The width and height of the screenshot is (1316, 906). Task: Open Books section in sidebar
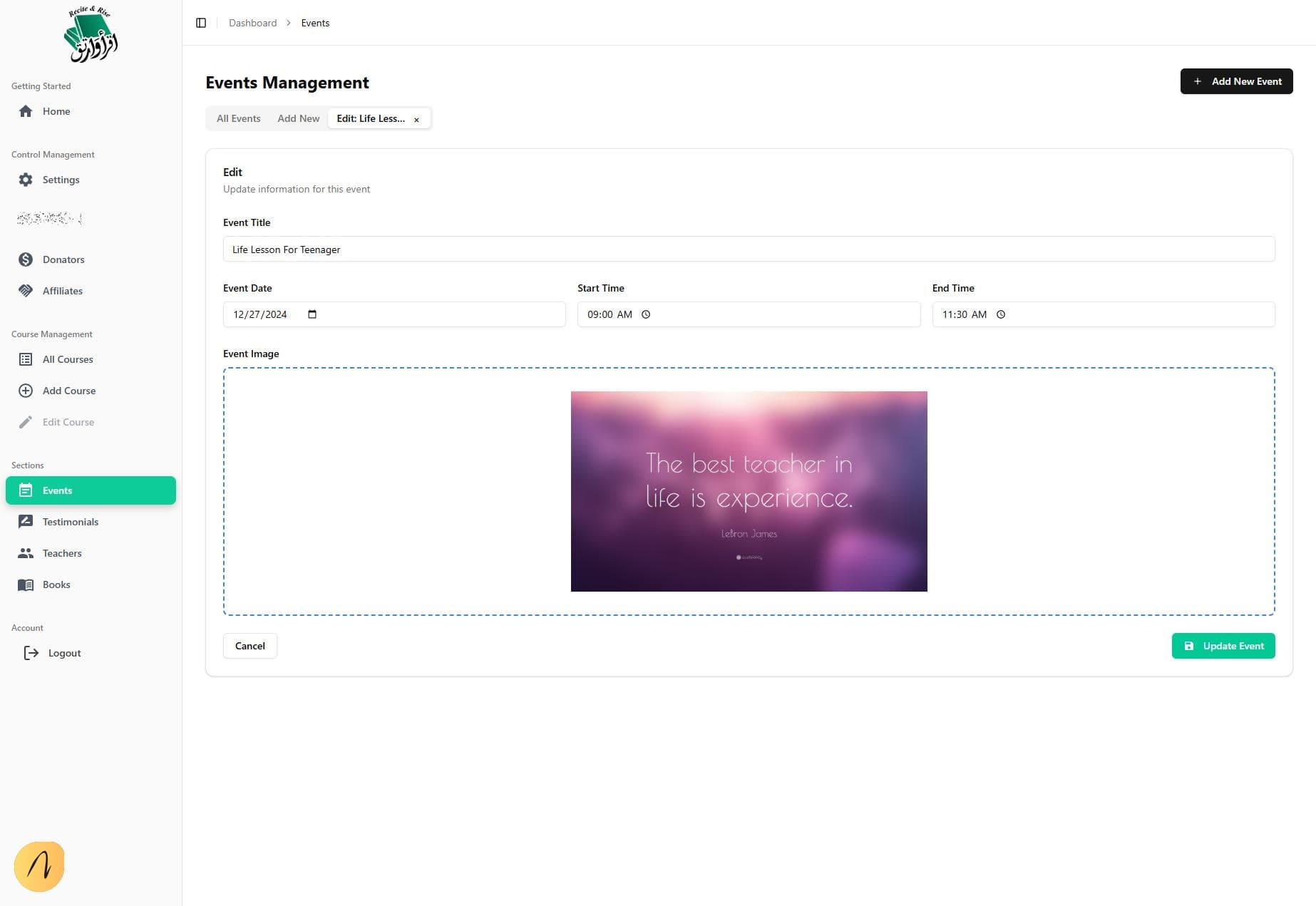(x=91, y=585)
